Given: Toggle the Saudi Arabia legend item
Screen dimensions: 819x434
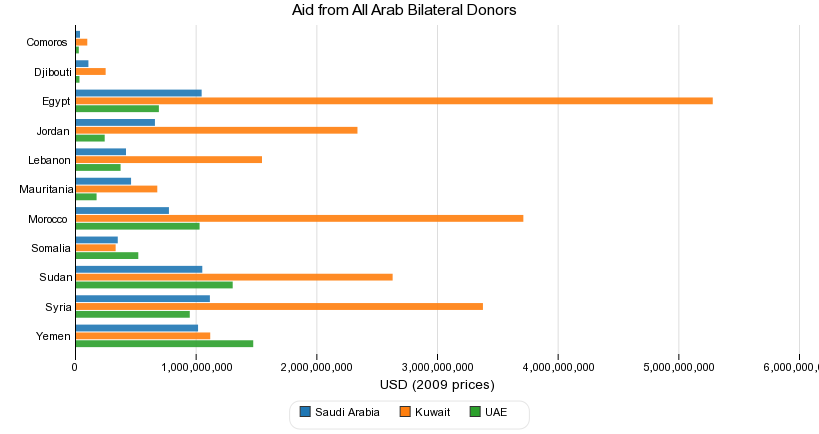Looking at the screenshot, I should click(346, 412).
